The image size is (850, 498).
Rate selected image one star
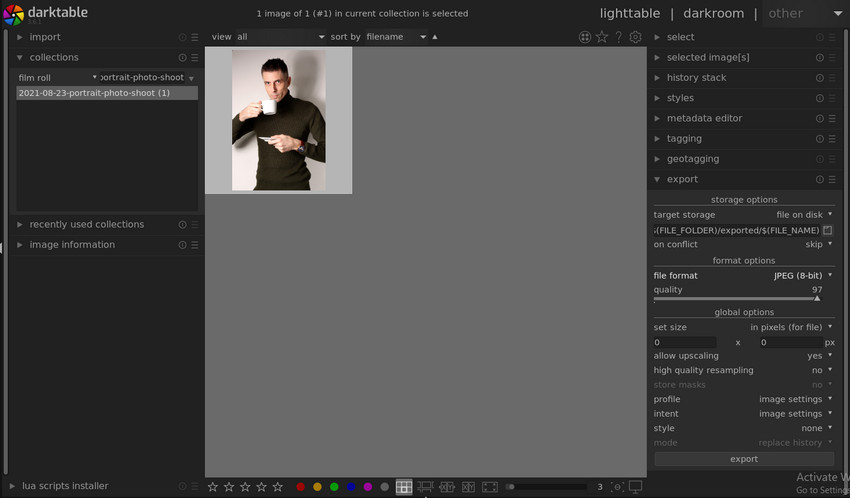[212, 487]
